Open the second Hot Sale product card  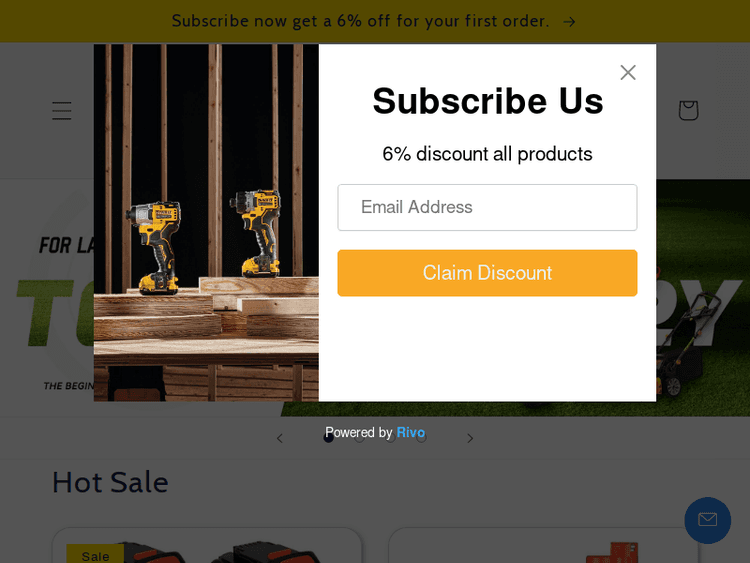pyautogui.click(x=543, y=545)
